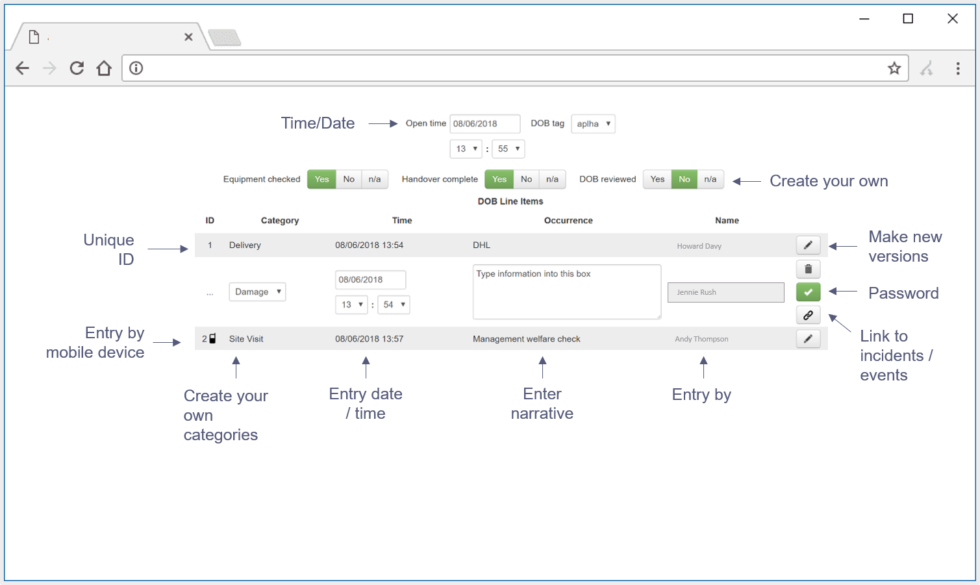Delete the entry using the trash icon

[x=807, y=268]
